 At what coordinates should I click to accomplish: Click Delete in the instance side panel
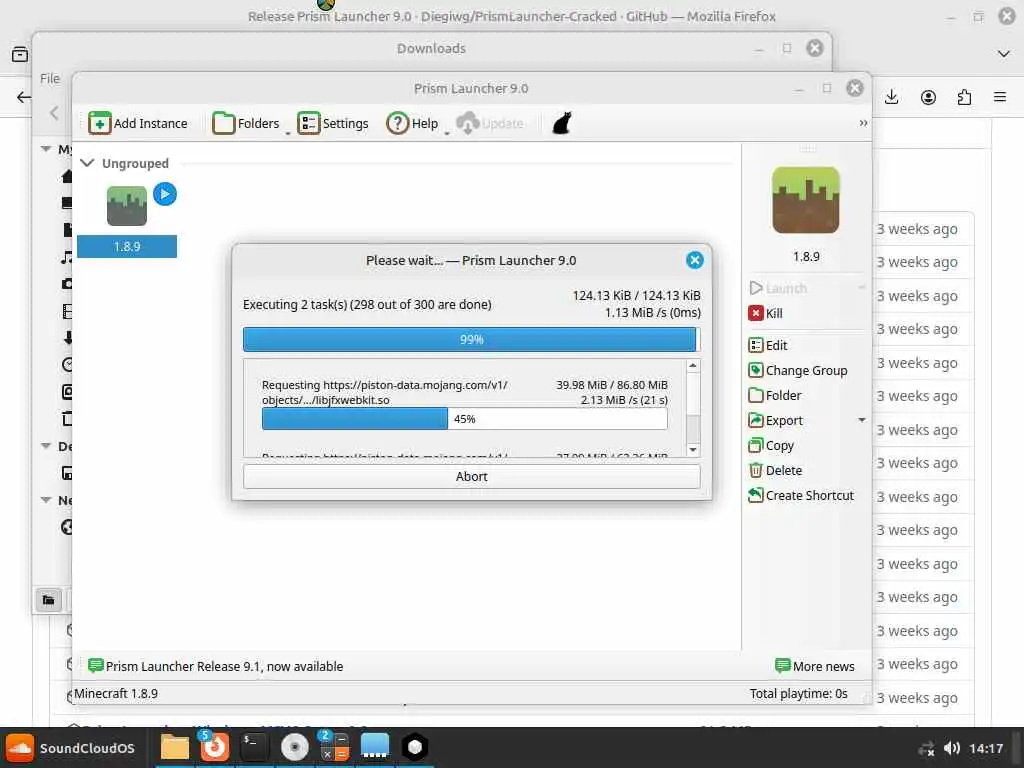[775, 470]
